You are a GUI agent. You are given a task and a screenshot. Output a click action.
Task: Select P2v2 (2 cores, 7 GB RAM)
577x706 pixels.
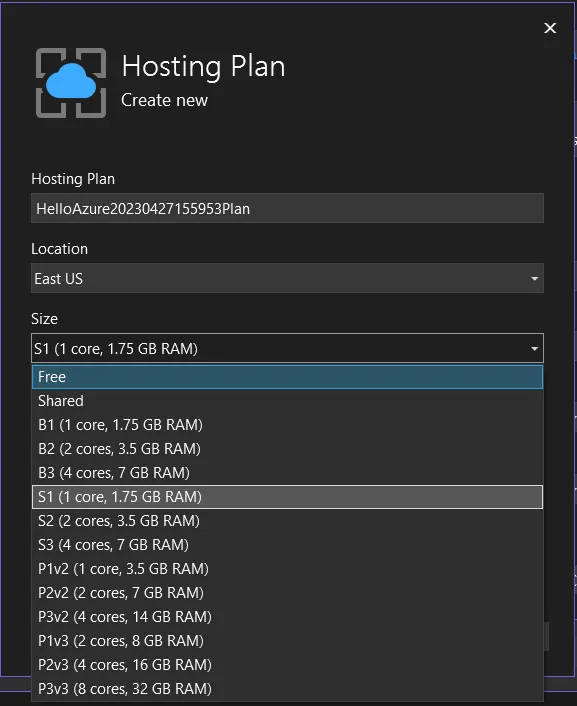pos(287,593)
